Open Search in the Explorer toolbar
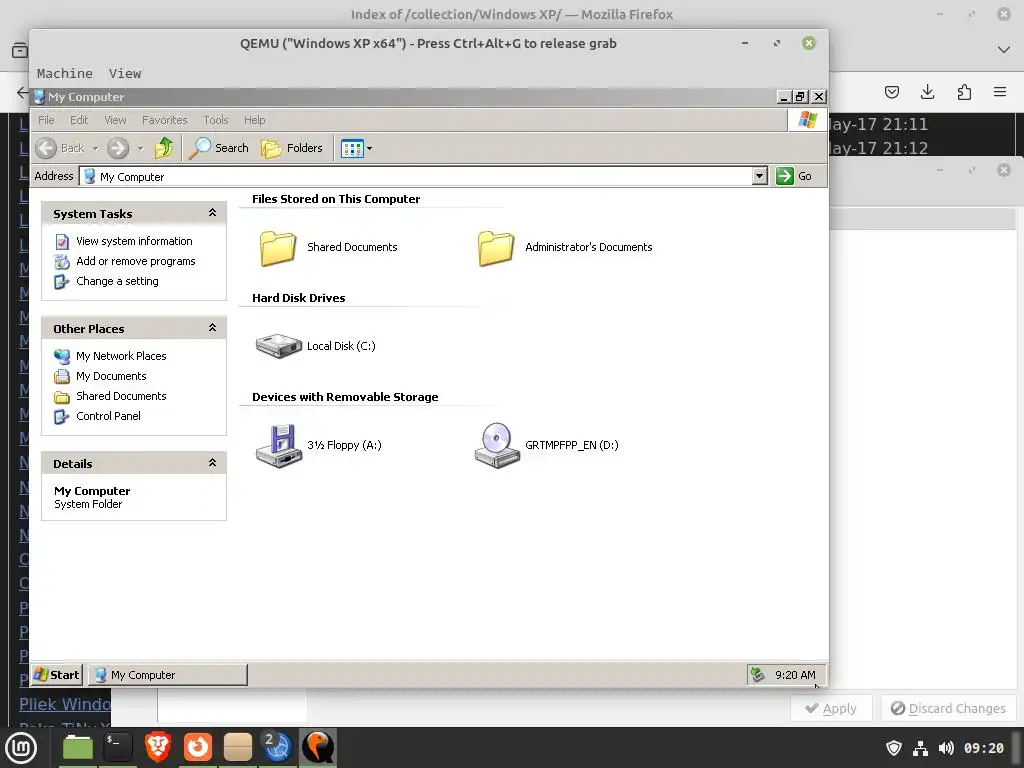The width and height of the screenshot is (1024, 768). click(x=219, y=148)
